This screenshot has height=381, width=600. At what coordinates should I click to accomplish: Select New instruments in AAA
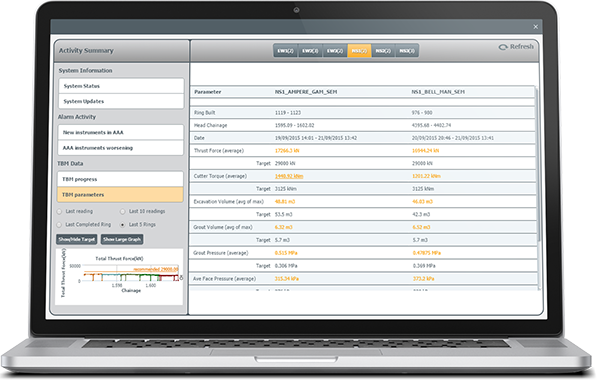pyautogui.click(x=121, y=132)
